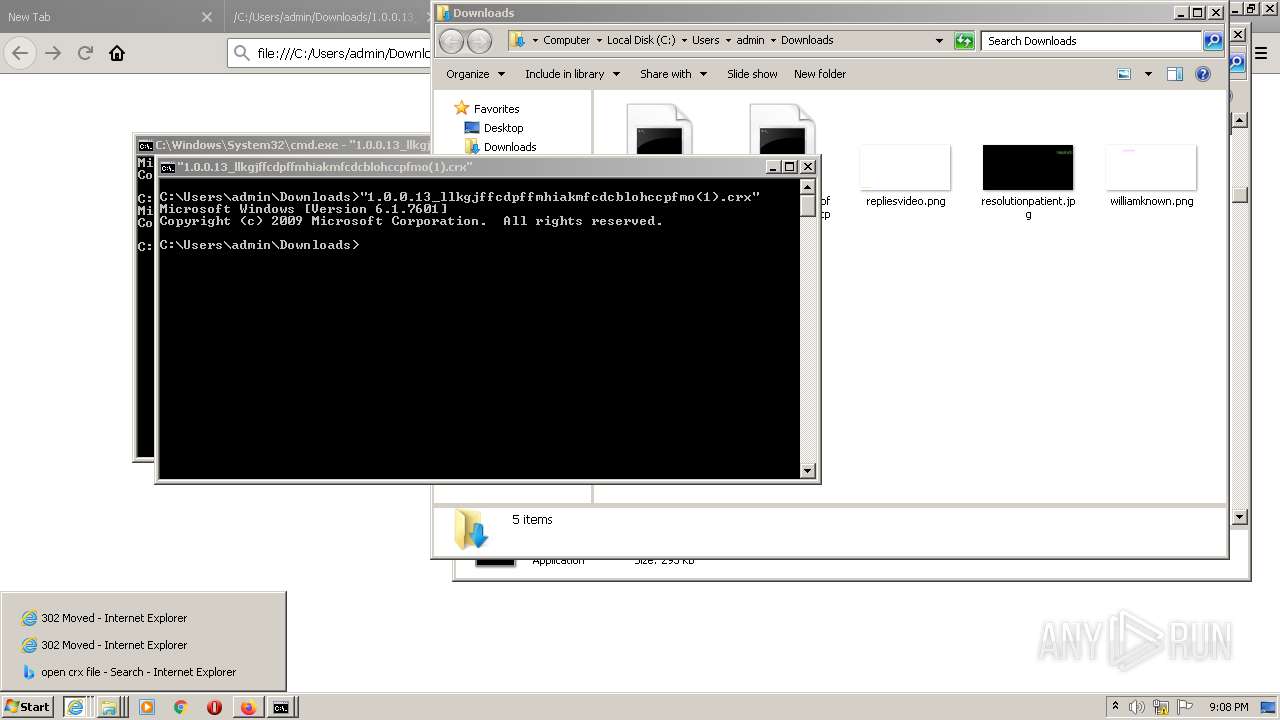Open the Start menu

(28, 707)
